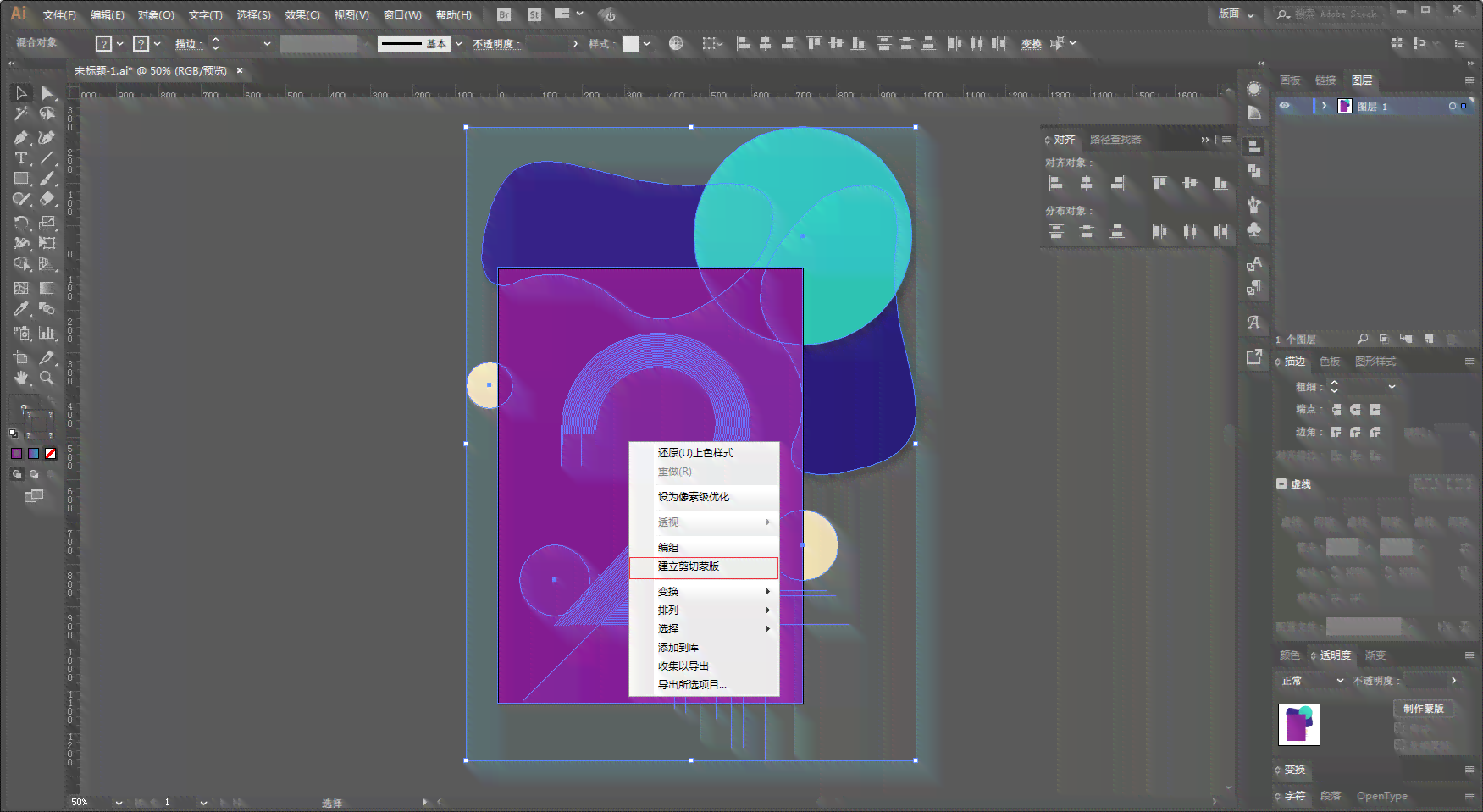Open the 粗细 stroke weight dropdown
The width and height of the screenshot is (1483, 812).
coord(1392,387)
